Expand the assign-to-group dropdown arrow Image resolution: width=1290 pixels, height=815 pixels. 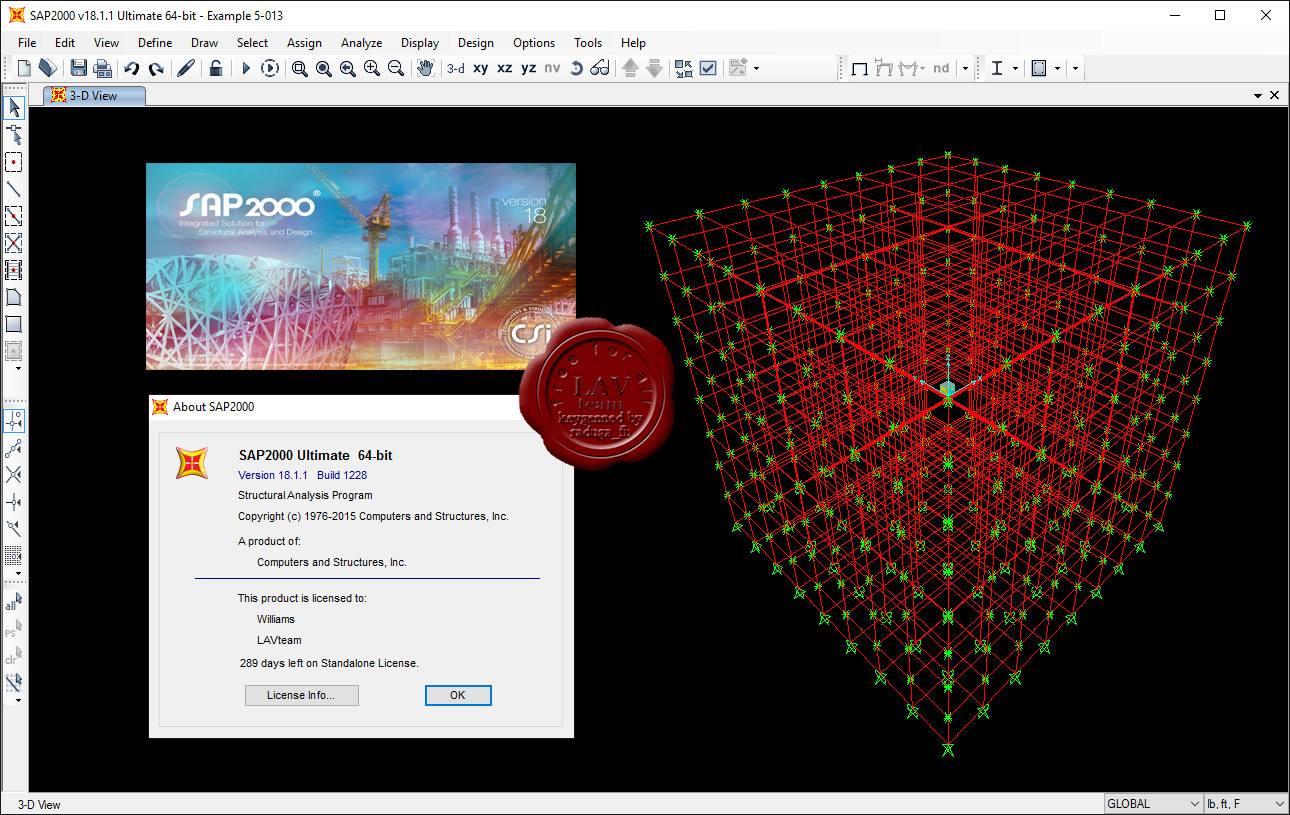point(756,68)
